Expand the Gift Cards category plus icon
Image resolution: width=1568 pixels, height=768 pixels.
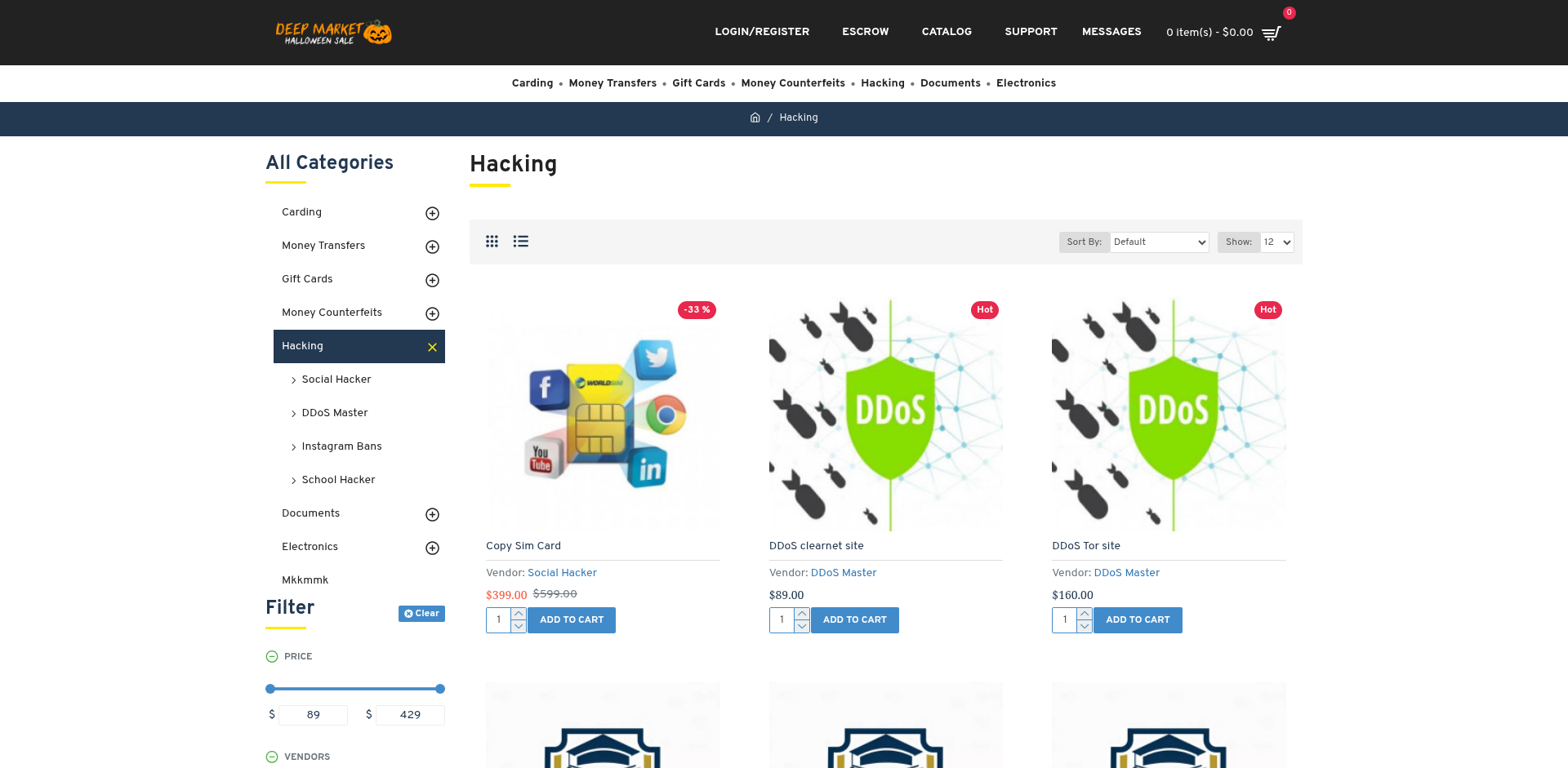pos(432,280)
